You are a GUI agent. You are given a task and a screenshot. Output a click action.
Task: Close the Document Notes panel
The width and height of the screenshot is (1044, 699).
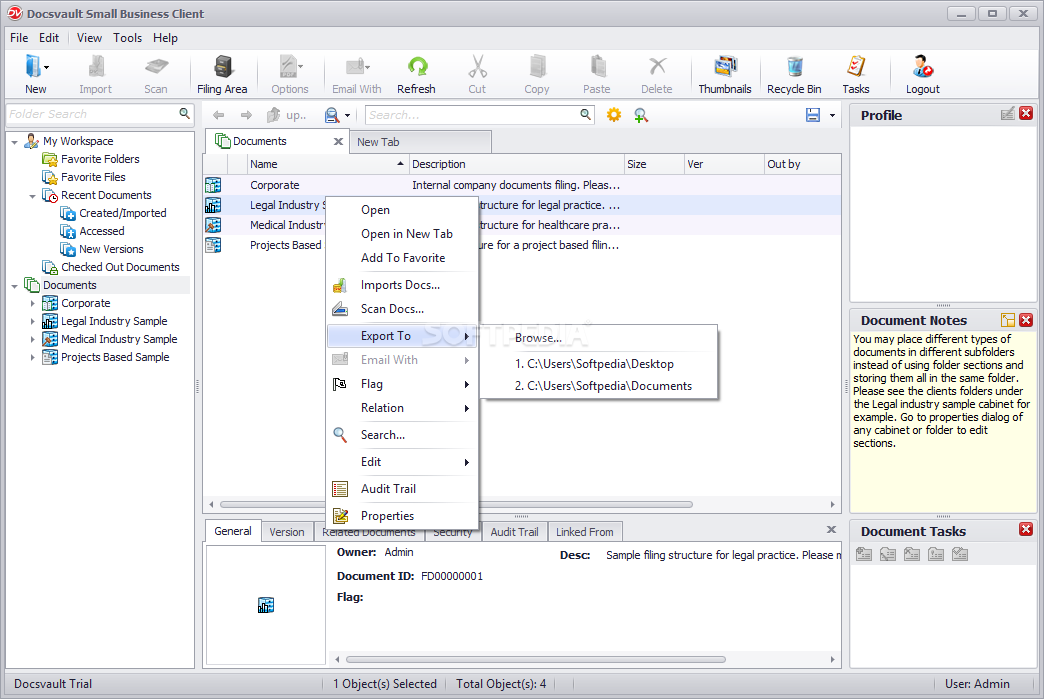[x=1026, y=320]
